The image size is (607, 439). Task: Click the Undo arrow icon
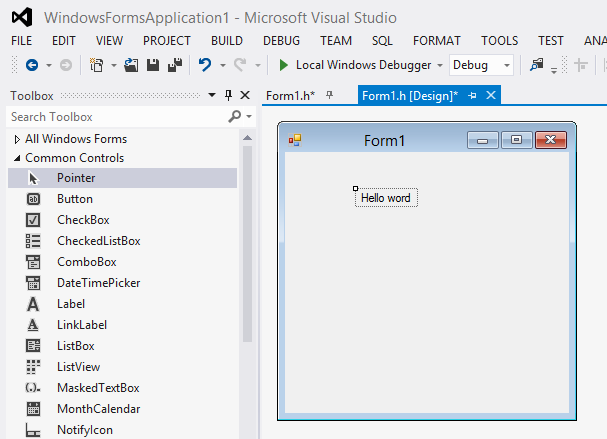point(205,65)
